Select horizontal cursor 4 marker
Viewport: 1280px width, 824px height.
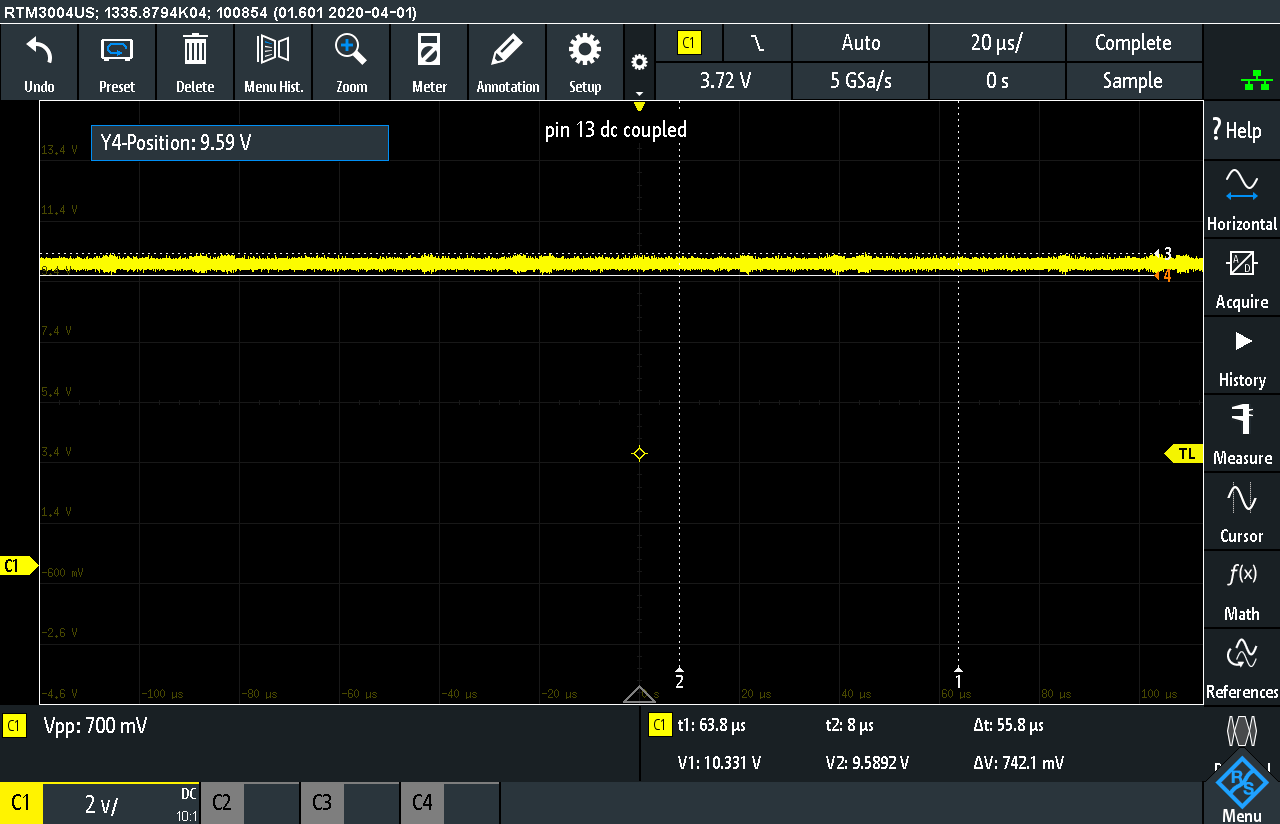1163,275
